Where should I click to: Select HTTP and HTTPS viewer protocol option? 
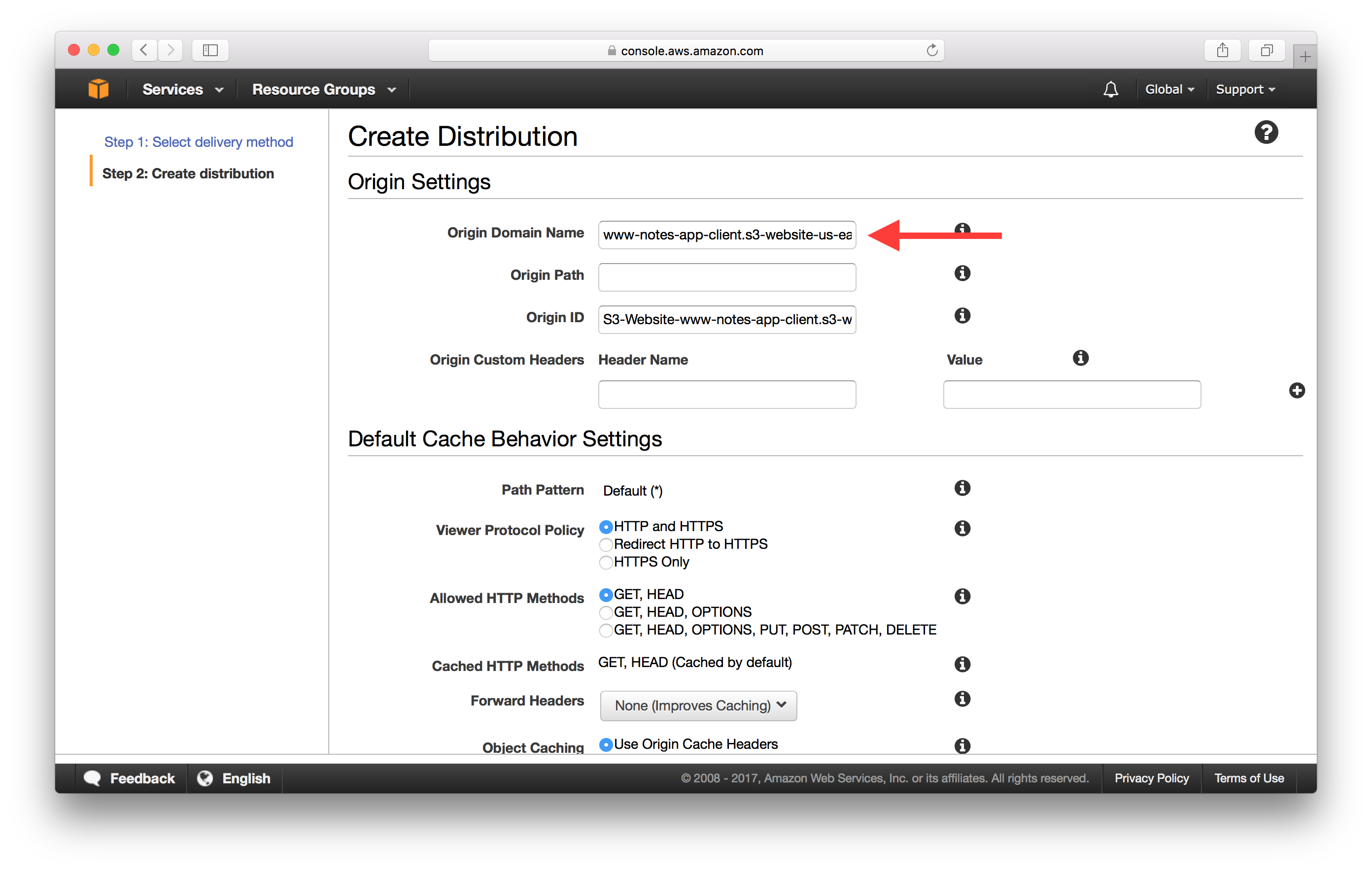(605, 525)
